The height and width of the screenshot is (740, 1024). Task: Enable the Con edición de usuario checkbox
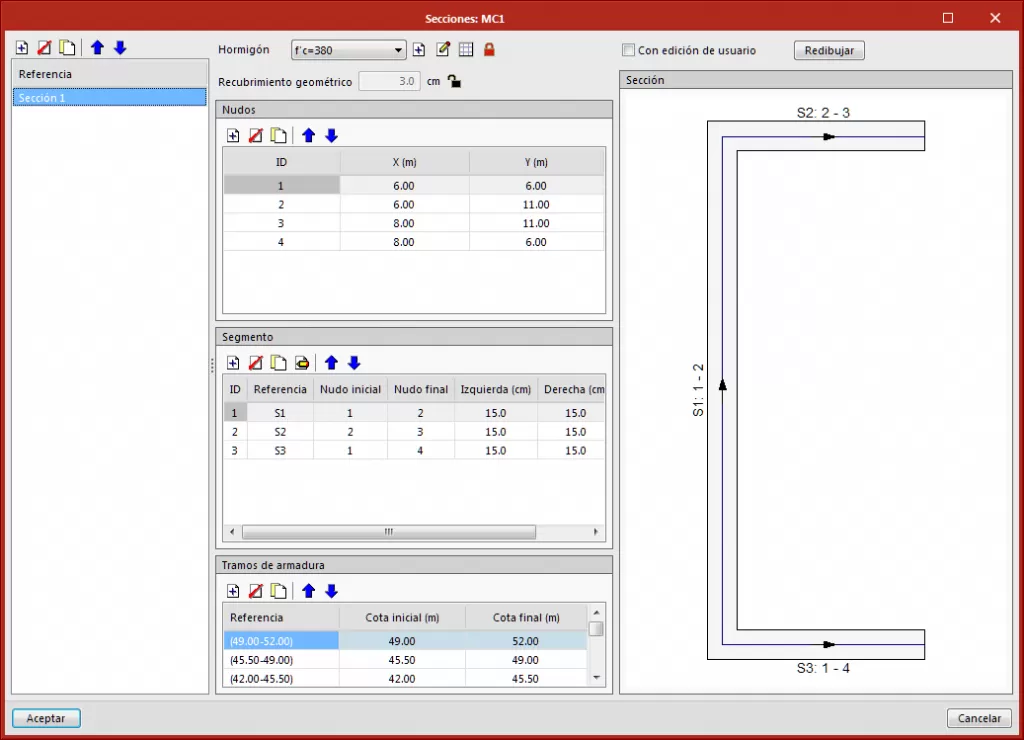[628, 50]
